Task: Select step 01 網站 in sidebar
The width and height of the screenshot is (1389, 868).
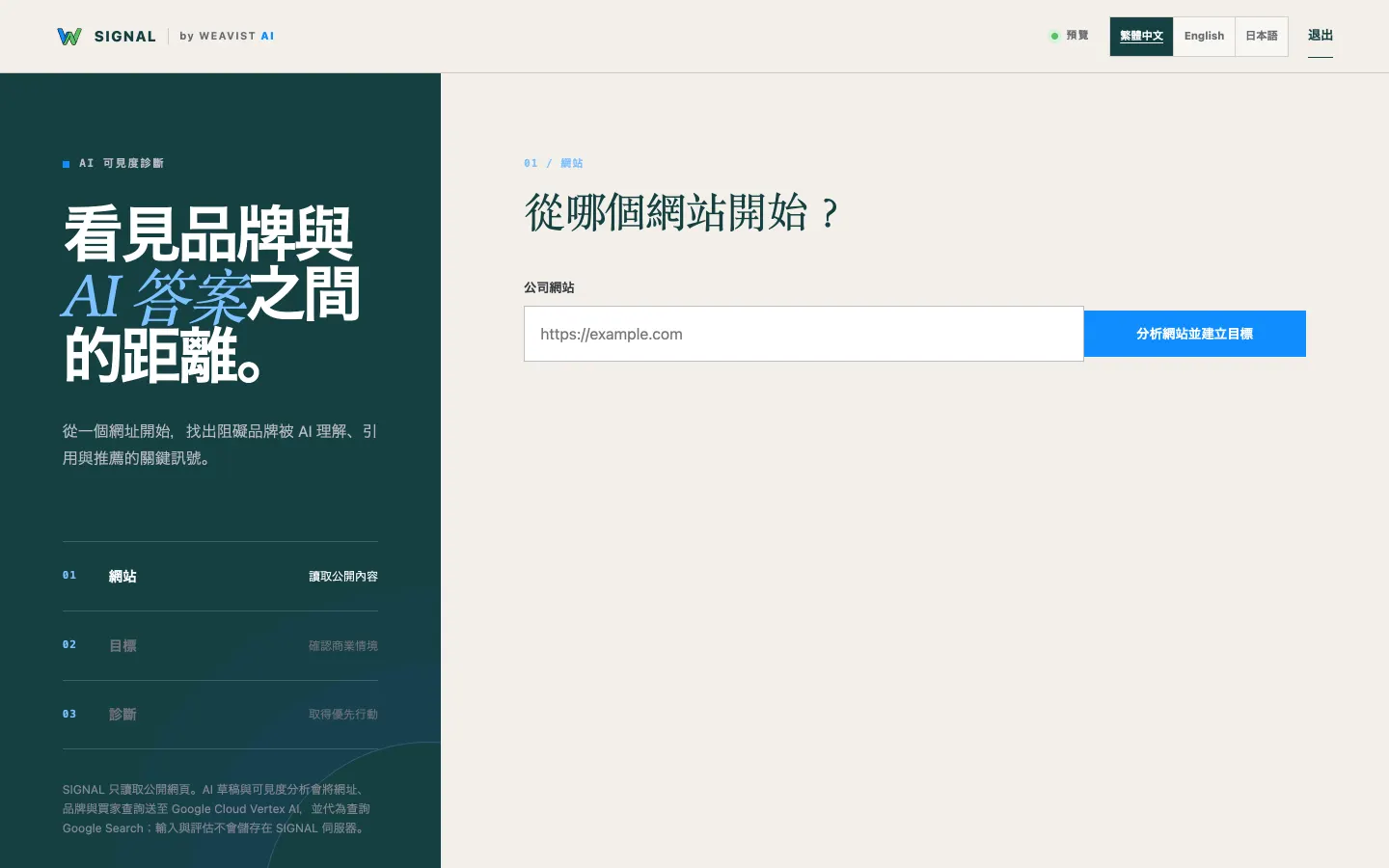Action: [x=220, y=576]
